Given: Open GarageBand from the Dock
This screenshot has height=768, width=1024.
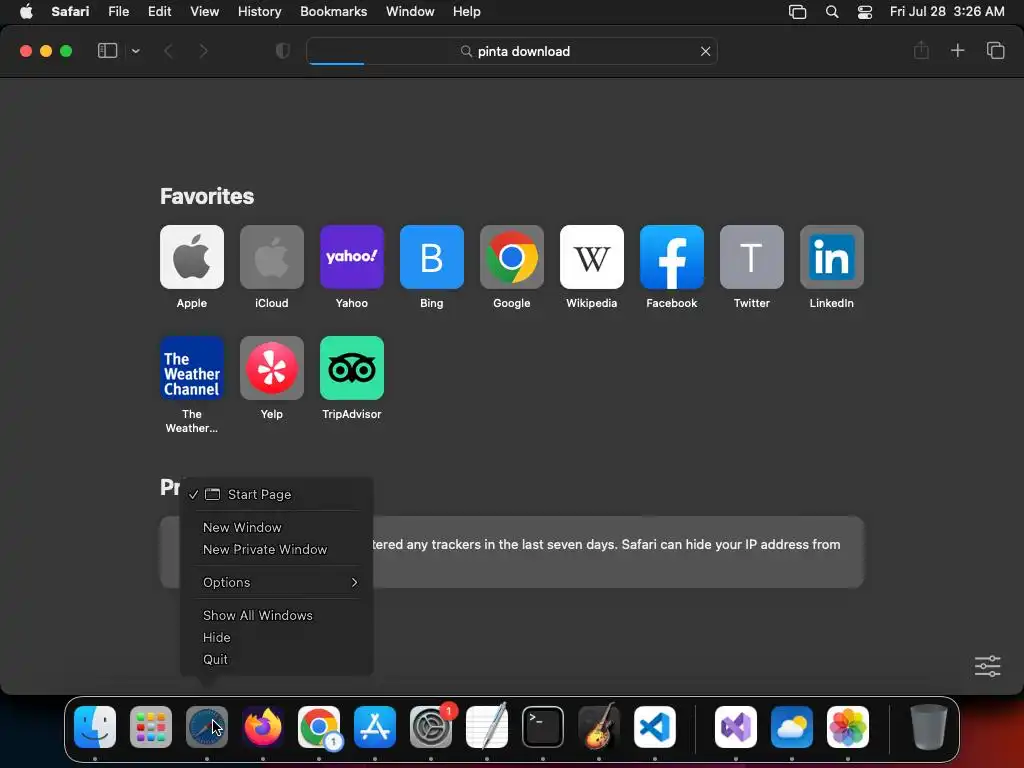Looking at the screenshot, I should pyautogui.click(x=599, y=727).
